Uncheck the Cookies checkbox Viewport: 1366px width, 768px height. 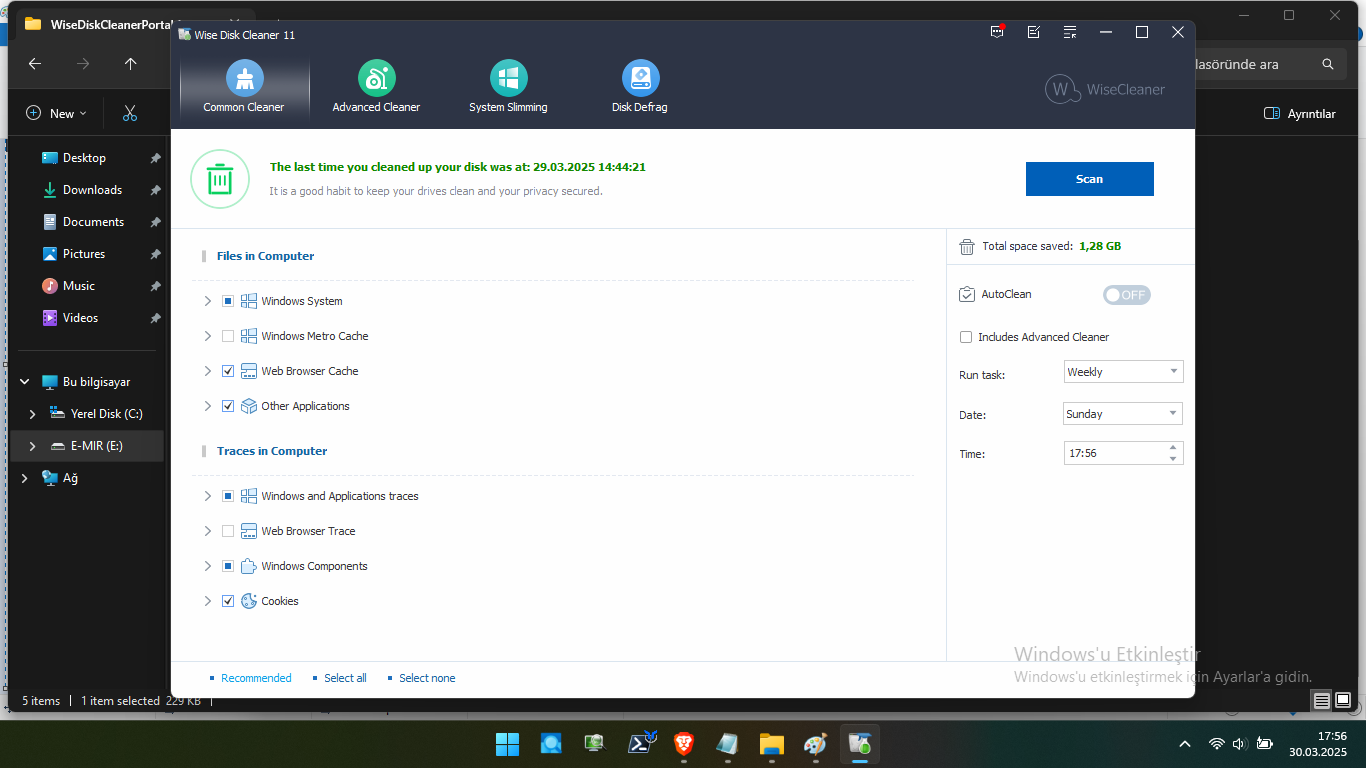(228, 601)
